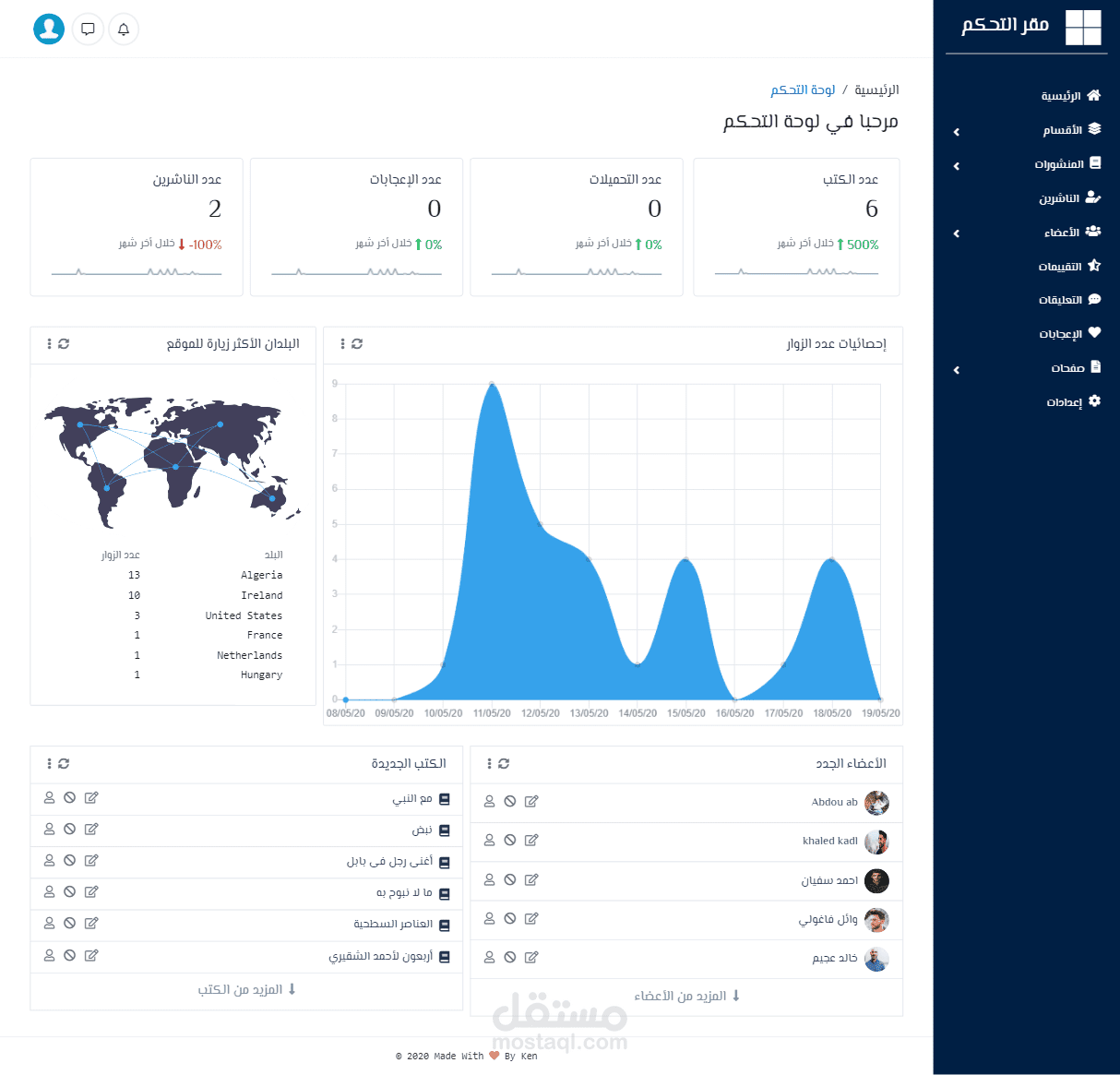Edit the book أغنى رجل في بابل
1120x1075 pixels.
tap(91, 861)
